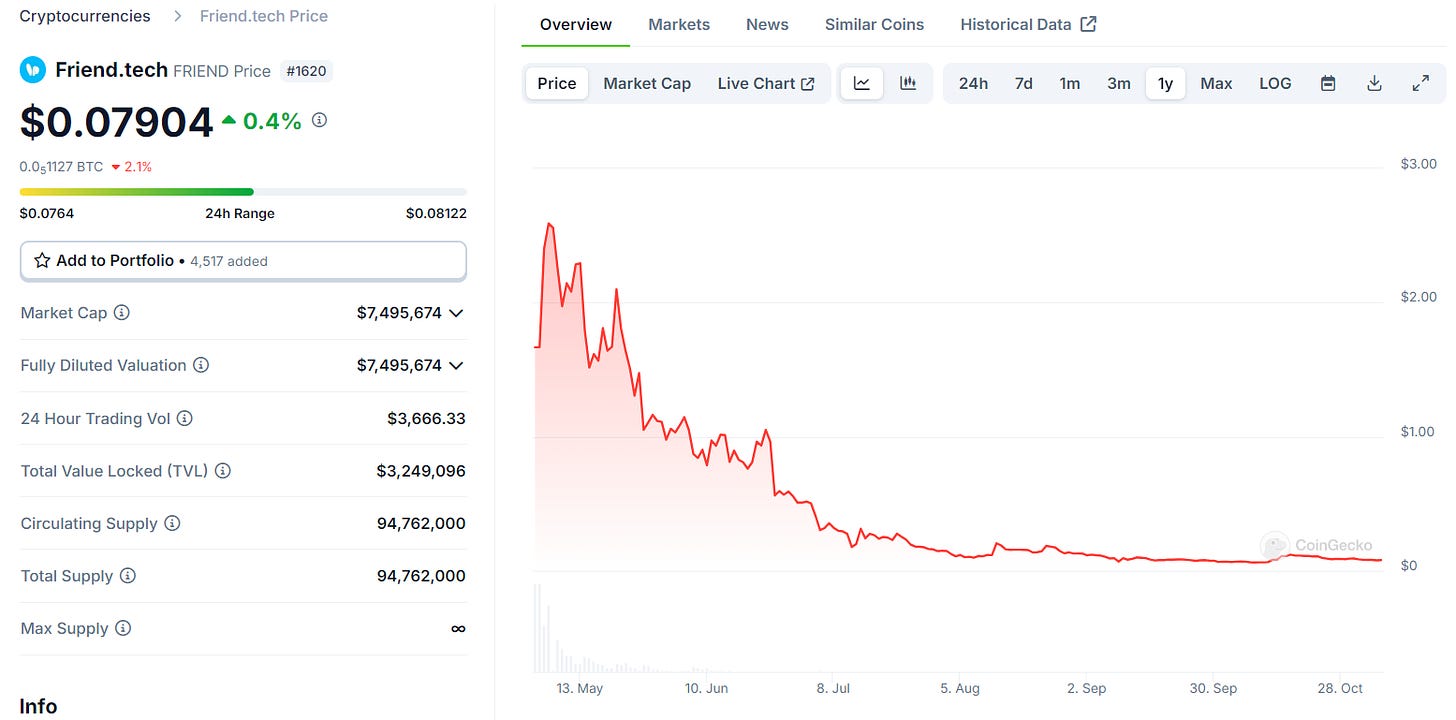Set chart range to 3m
Screen dimensions: 1456x720
[1119, 84]
